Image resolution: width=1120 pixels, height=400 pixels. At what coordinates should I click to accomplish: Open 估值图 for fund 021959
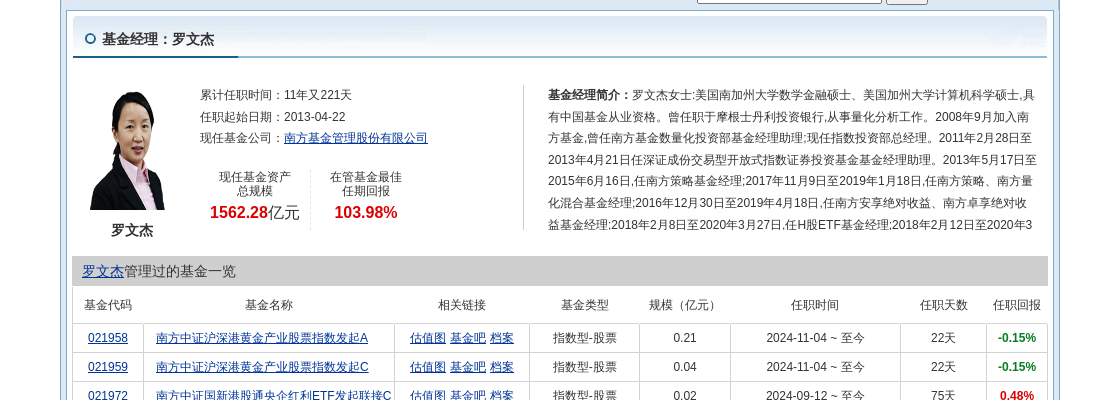pyautogui.click(x=427, y=367)
